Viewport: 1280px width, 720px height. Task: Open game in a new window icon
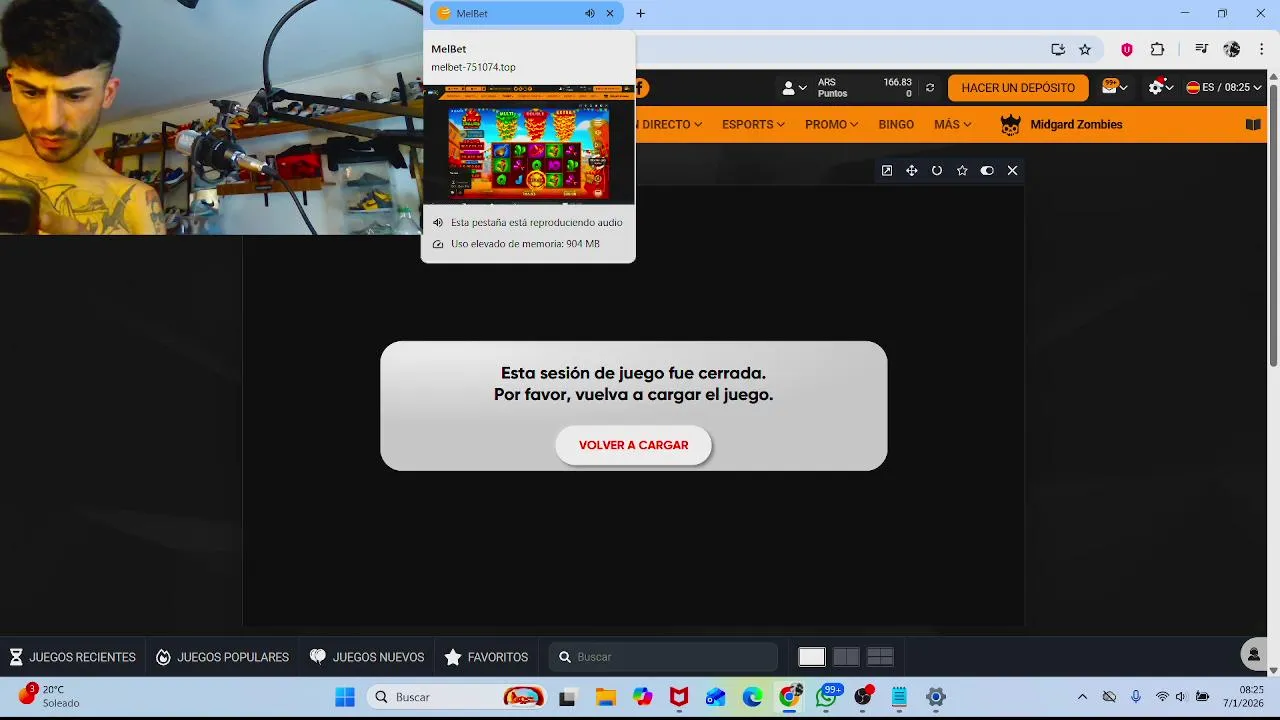point(886,171)
